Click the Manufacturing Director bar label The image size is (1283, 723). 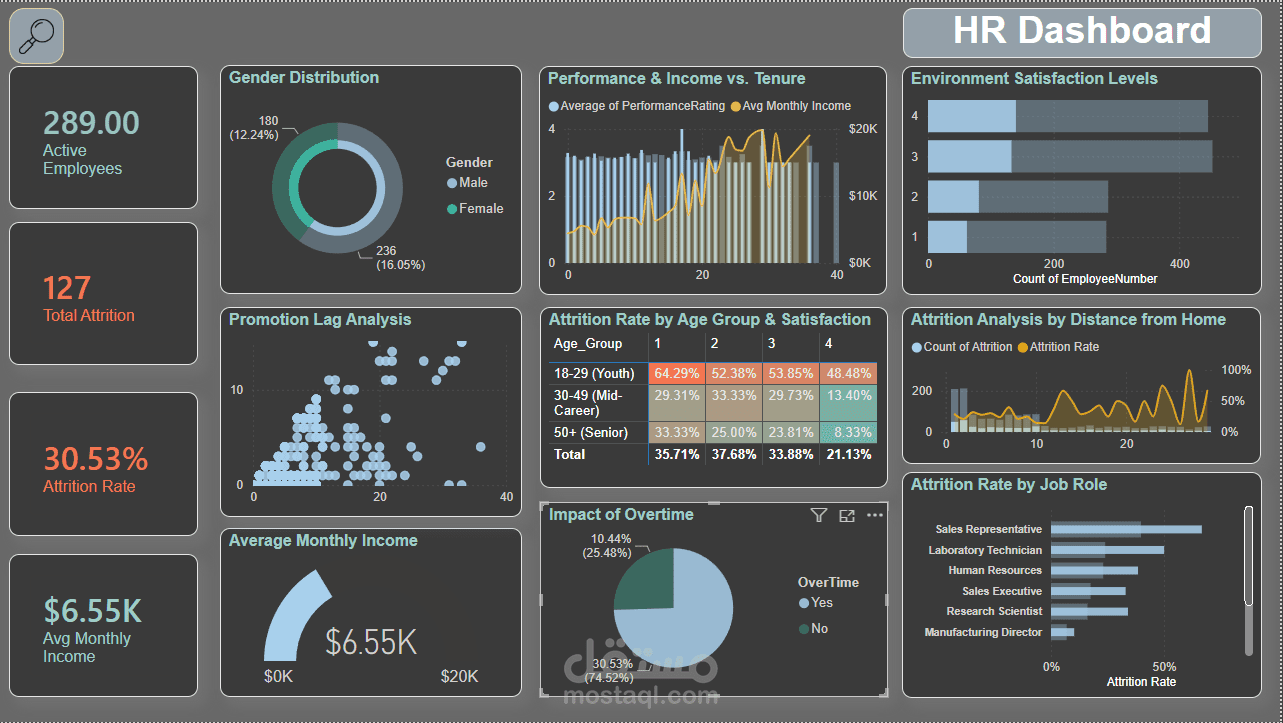click(x=983, y=632)
